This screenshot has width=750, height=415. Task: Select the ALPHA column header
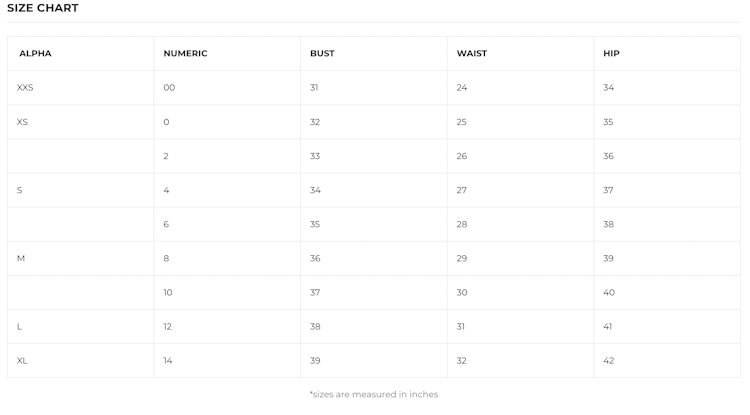(x=35, y=53)
